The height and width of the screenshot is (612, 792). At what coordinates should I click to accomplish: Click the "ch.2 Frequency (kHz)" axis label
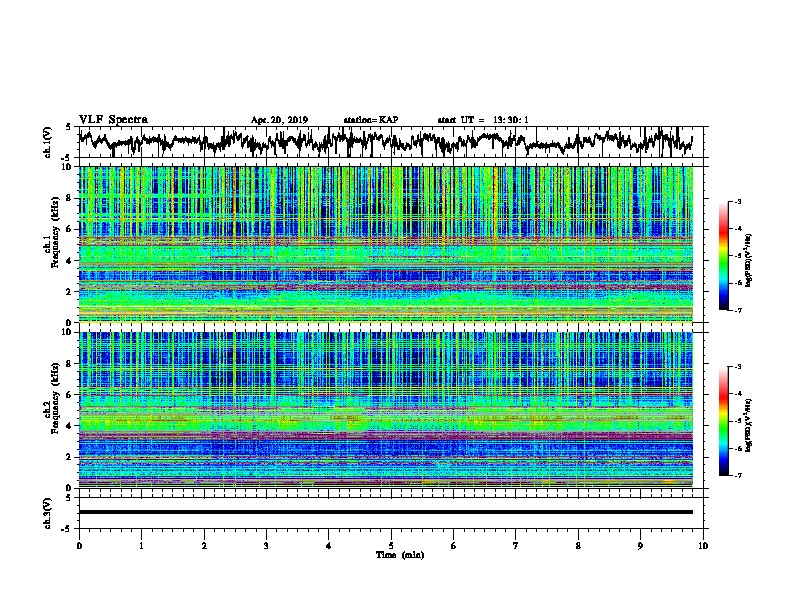click(51, 397)
